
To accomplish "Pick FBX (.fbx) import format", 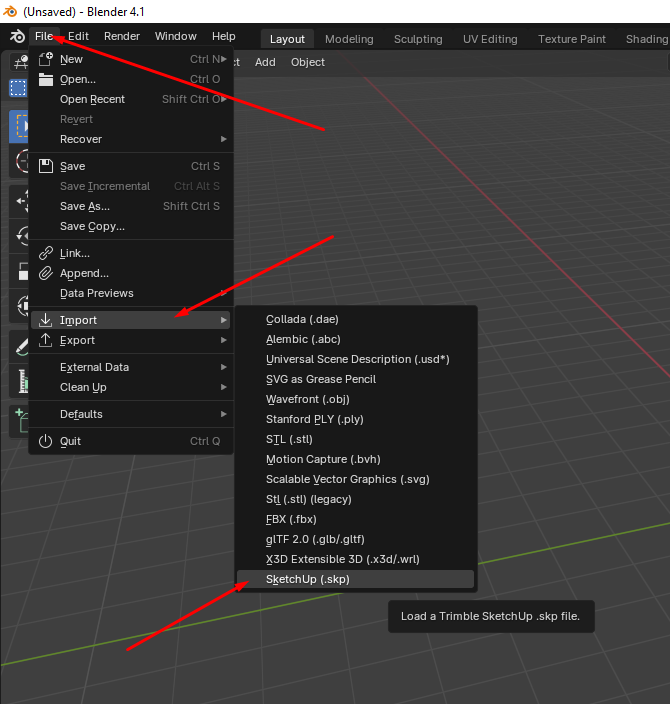I will point(291,519).
